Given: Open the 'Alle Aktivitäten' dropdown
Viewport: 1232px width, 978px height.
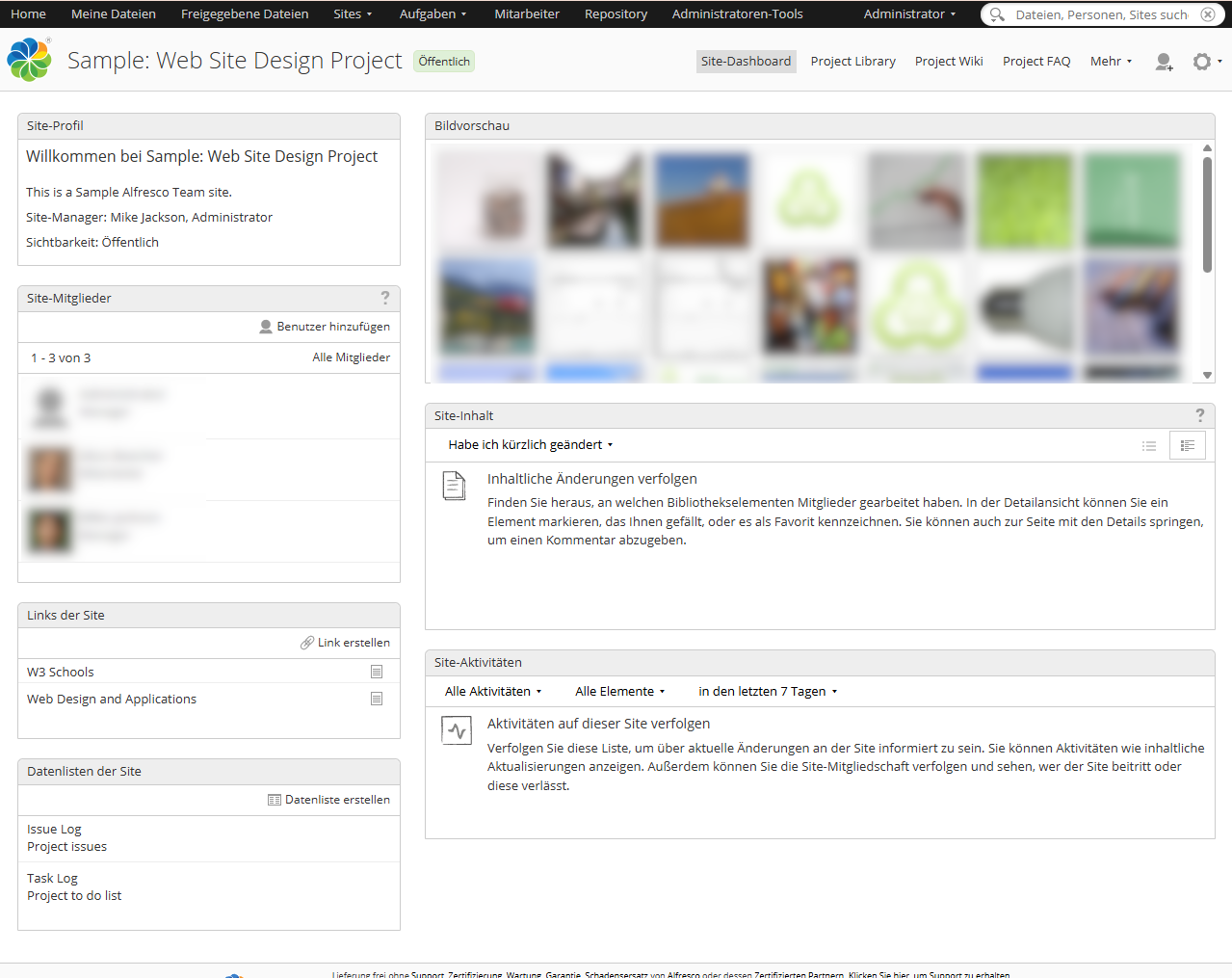Looking at the screenshot, I should tap(493, 692).
